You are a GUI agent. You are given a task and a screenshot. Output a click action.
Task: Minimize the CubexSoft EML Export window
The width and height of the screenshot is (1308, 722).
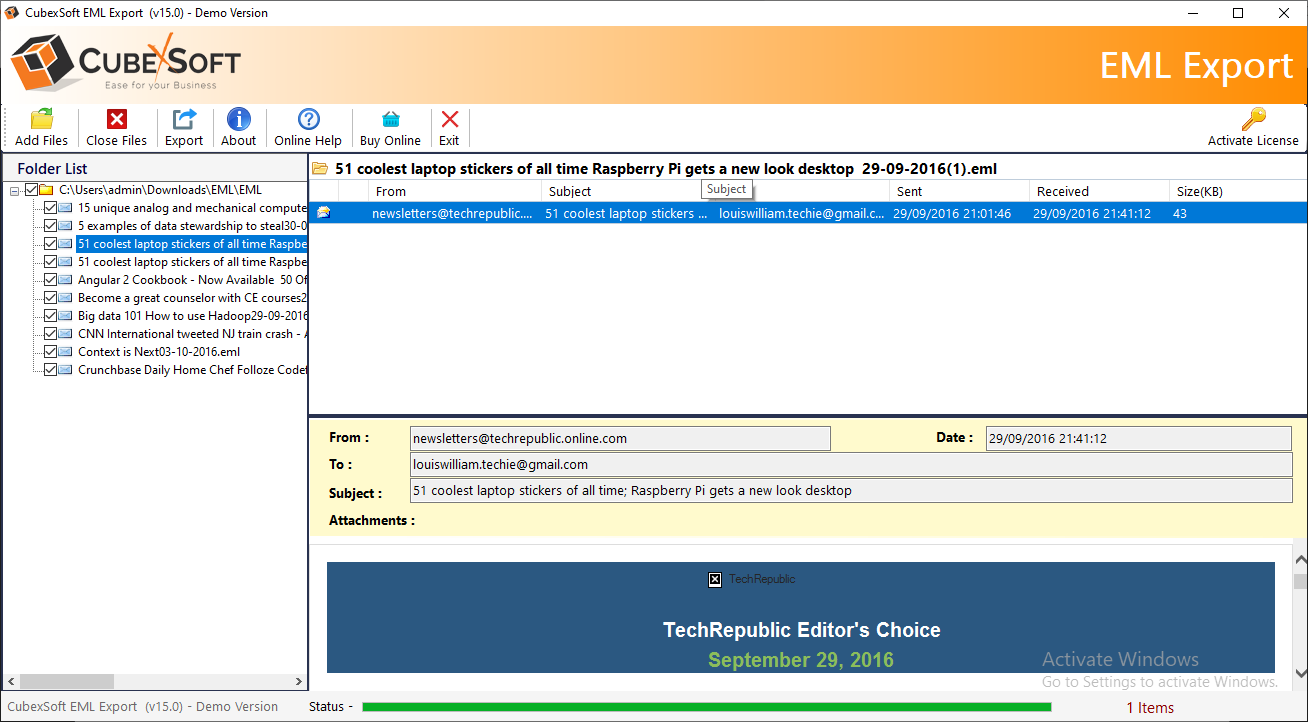[x=1193, y=13]
